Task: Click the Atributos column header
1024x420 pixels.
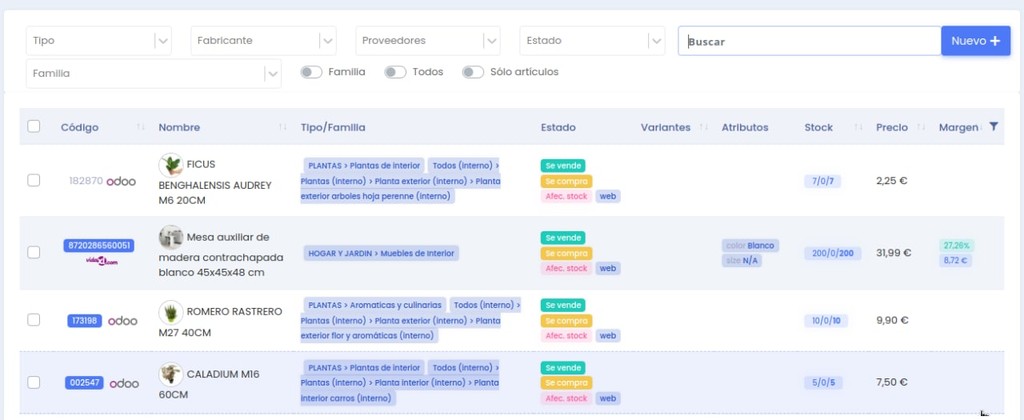Action: (x=745, y=127)
